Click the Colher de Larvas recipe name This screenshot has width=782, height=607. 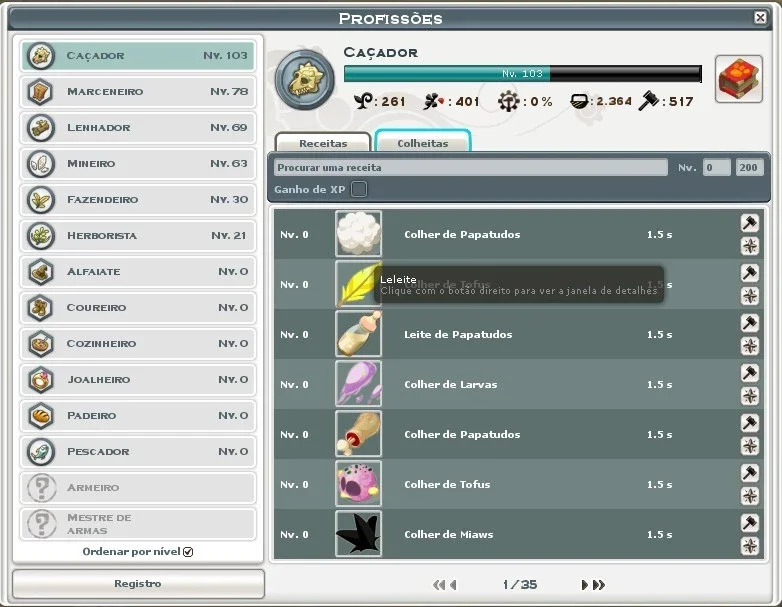(x=451, y=385)
